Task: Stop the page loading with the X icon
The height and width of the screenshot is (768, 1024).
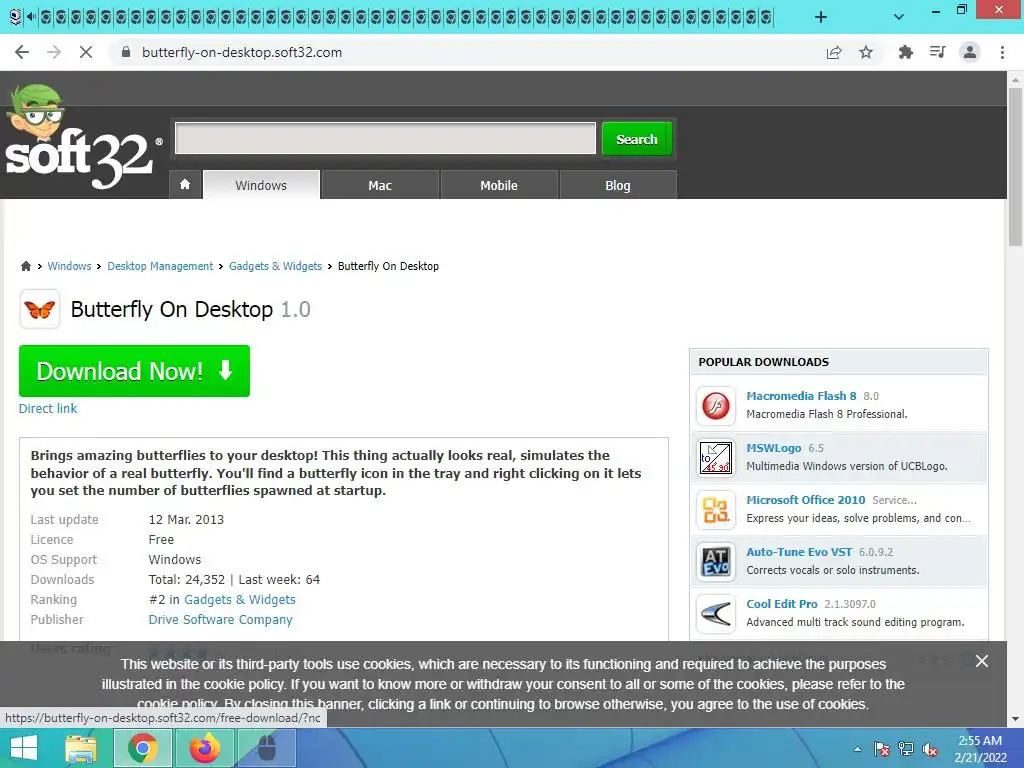Action: click(86, 52)
